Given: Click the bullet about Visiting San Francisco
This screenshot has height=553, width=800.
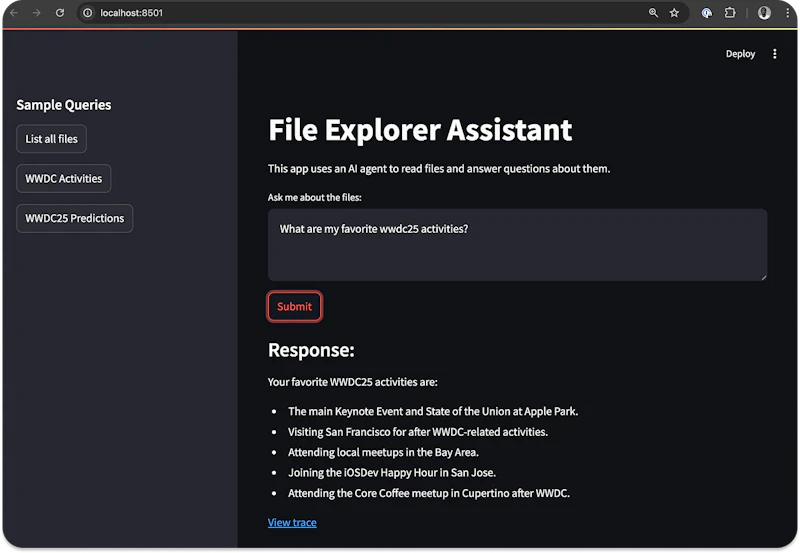Looking at the screenshot, I should [x=418, y=432].
